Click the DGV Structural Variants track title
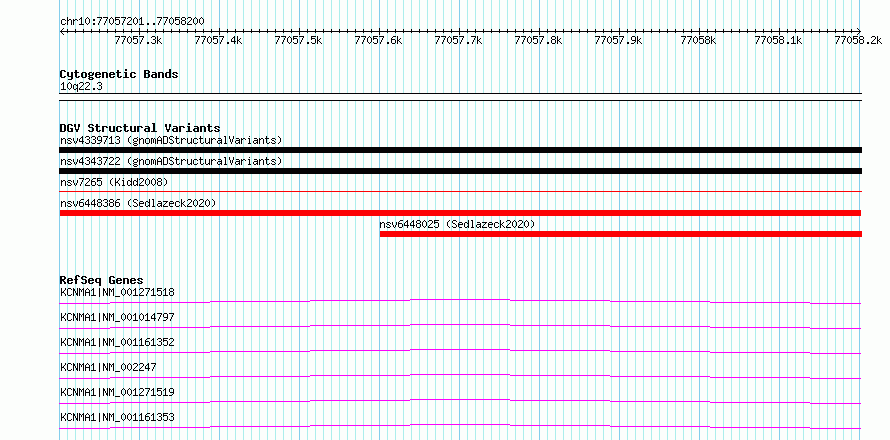 [140, 128]
